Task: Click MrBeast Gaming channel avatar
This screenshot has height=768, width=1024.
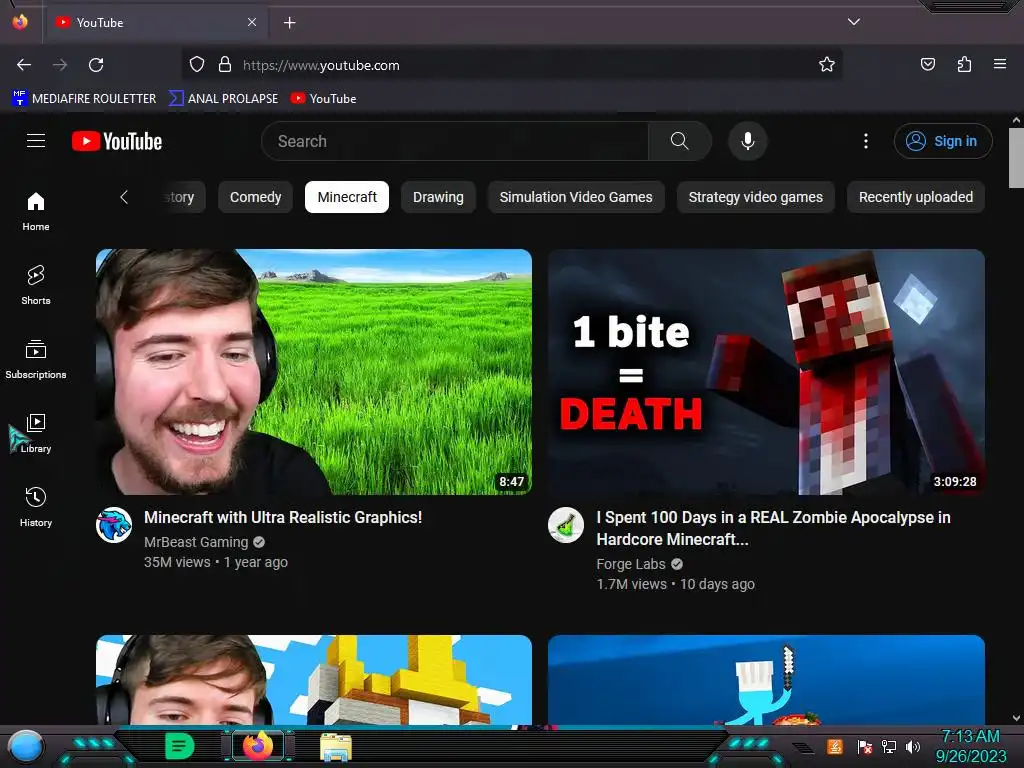Action: point(114,525)
